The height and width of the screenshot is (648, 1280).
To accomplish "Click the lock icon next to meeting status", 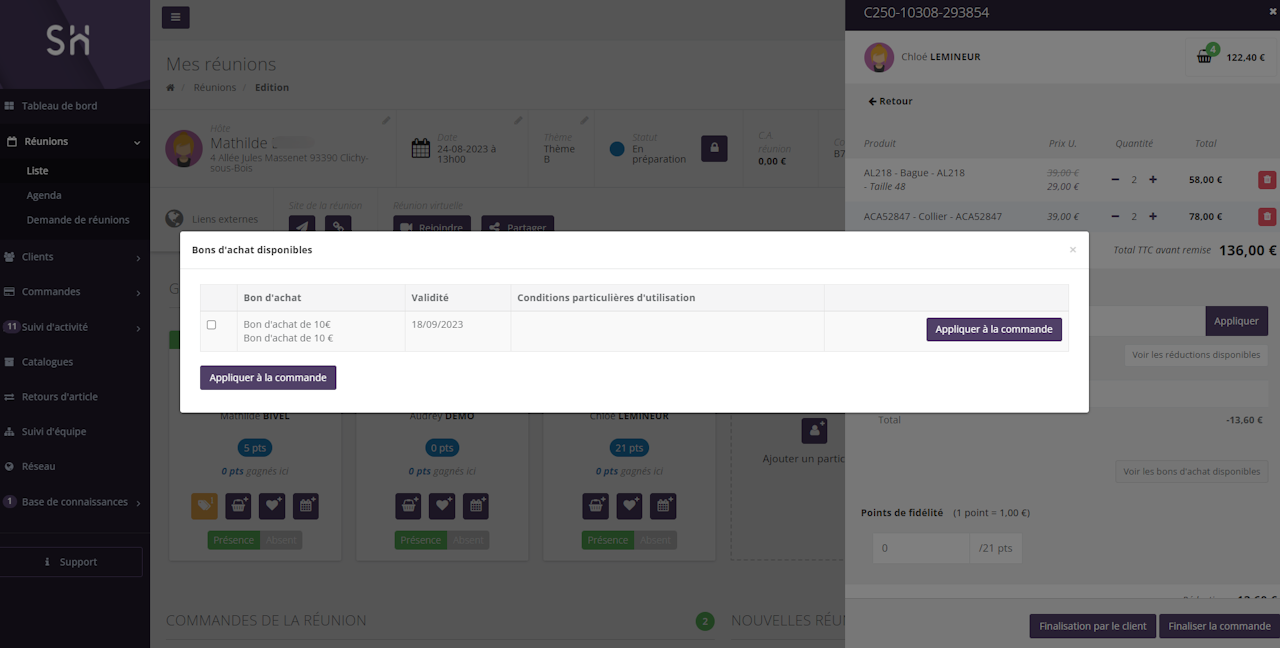I will [x=714, y=148].
